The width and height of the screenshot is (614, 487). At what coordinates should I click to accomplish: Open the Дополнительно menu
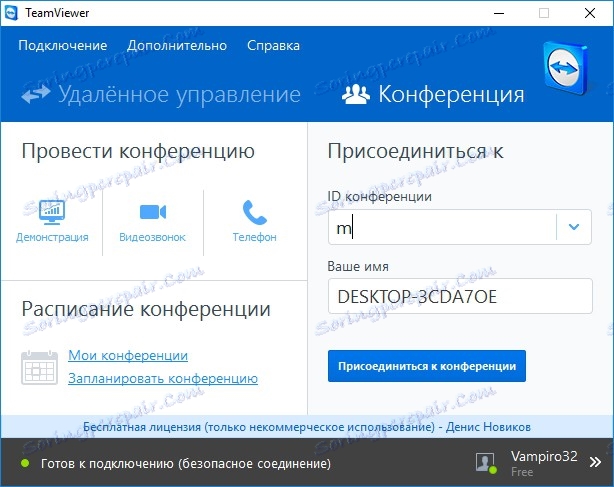[x=177, y=46]
